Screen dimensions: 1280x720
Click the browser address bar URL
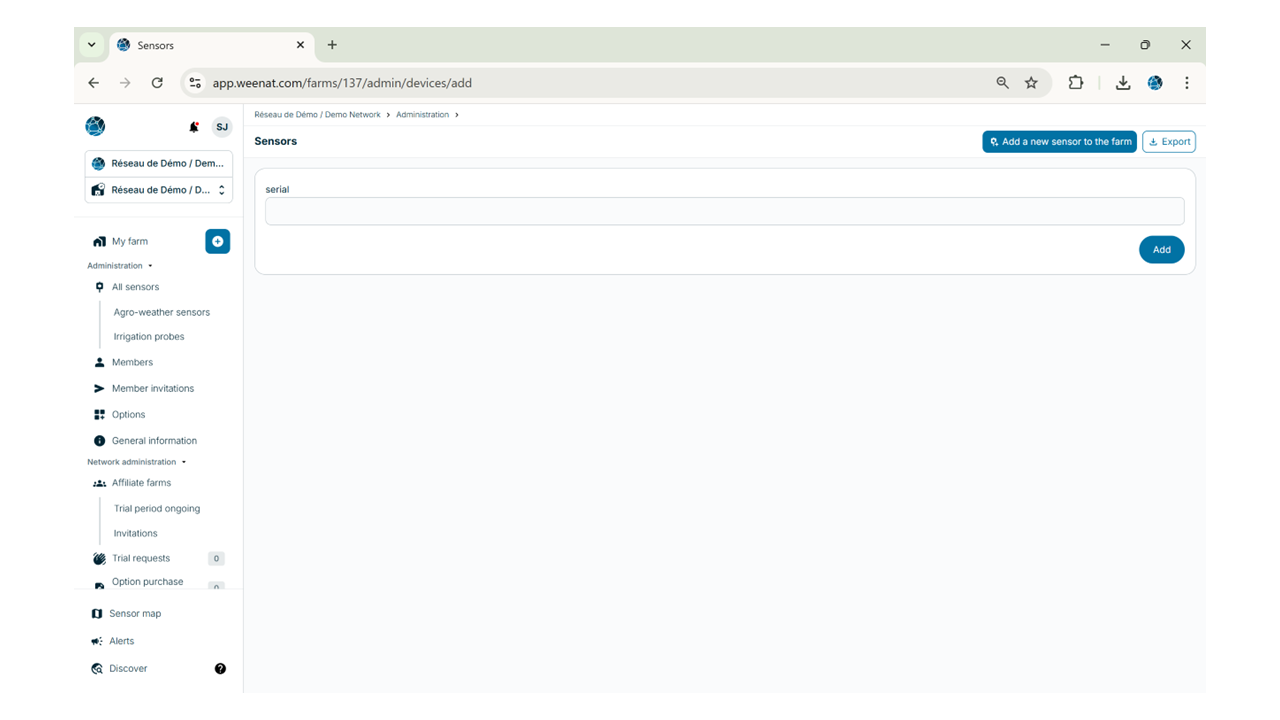click(x=342, y=83)
